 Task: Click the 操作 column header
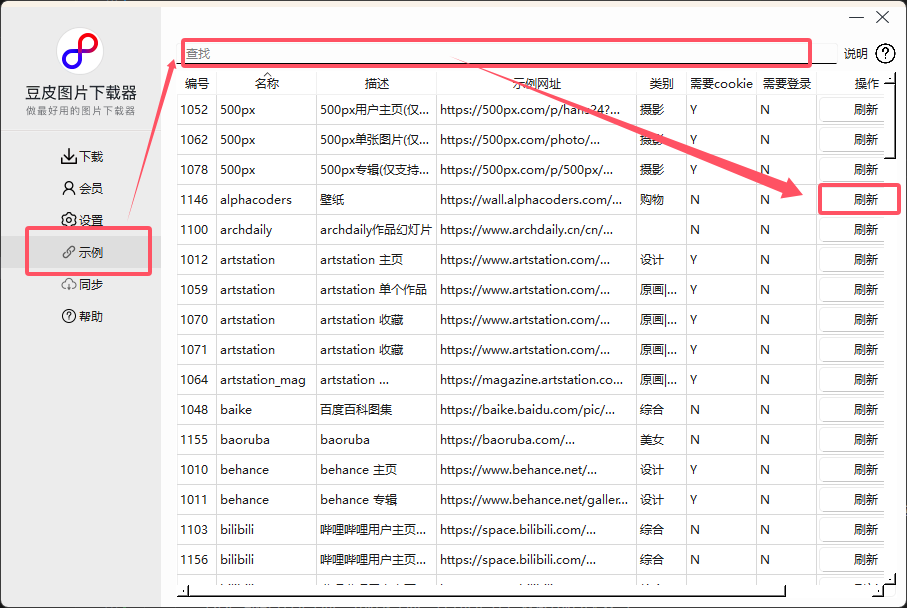coord(866,84)
